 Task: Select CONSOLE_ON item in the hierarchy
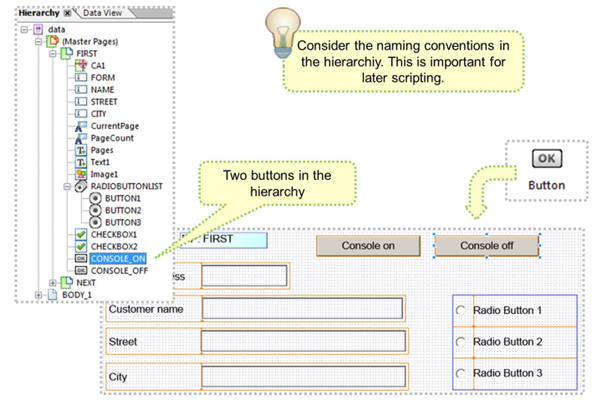click(x=120, y=258)
